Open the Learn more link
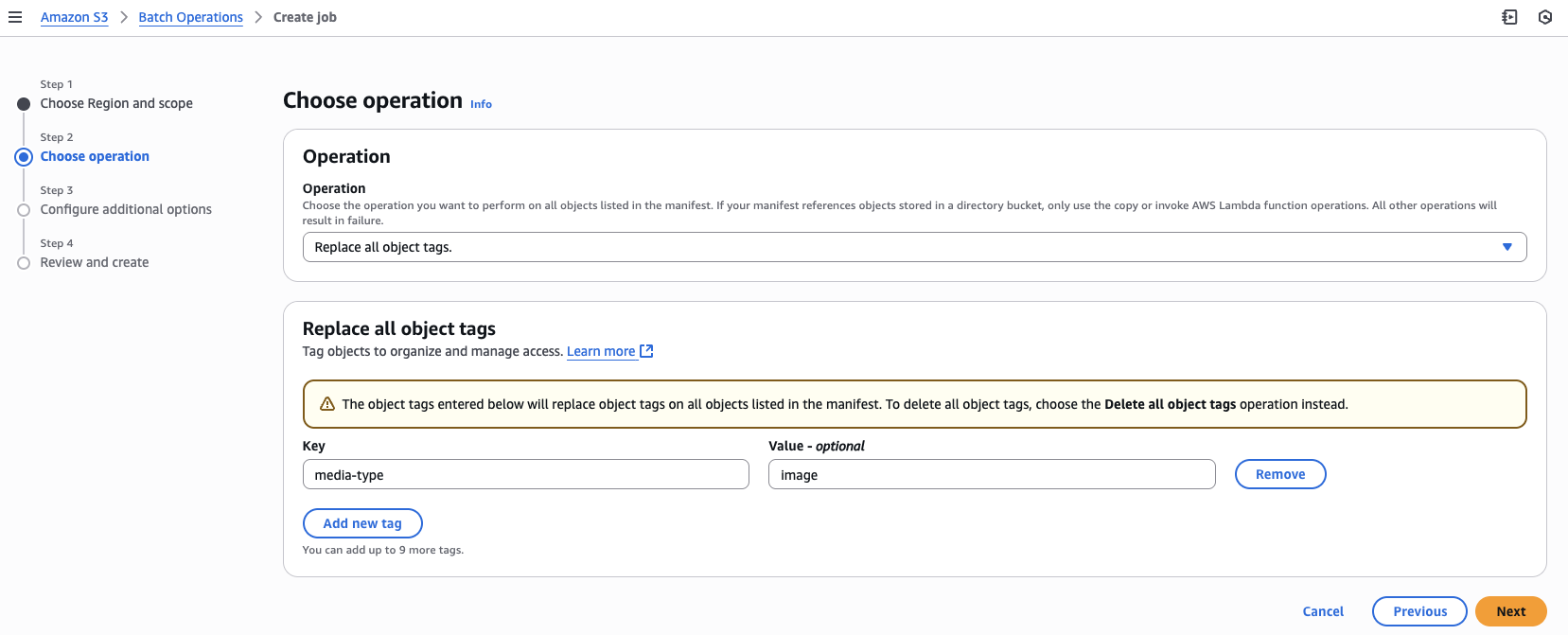The image size is (1568, 635). [600, 351]
